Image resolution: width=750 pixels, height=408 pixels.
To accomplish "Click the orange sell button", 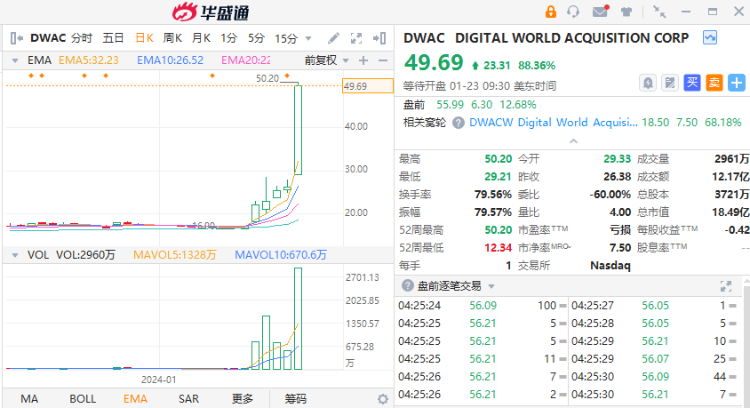I will 714,83.
